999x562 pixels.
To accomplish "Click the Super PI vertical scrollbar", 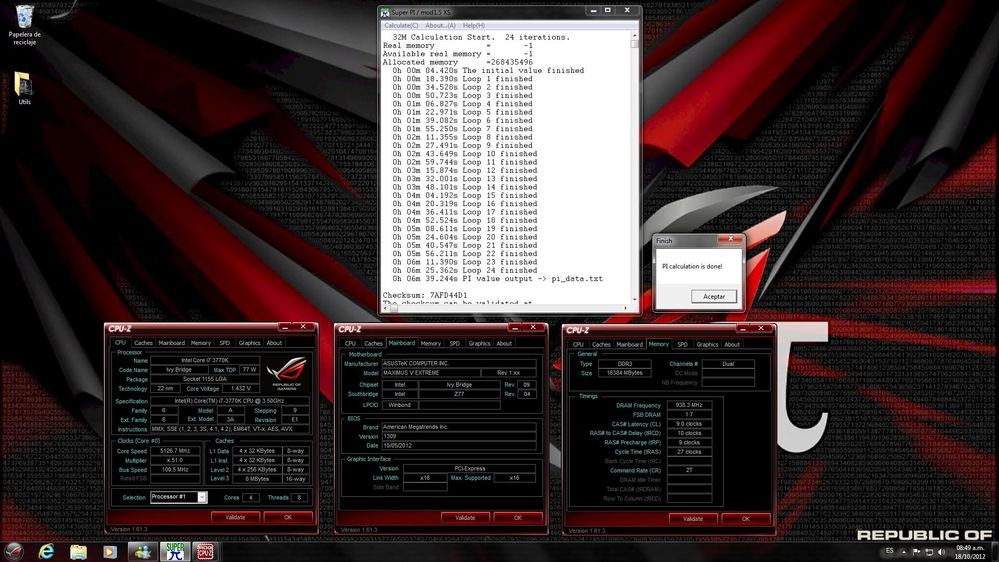I will pyautogui.click(x=635, y=170).
